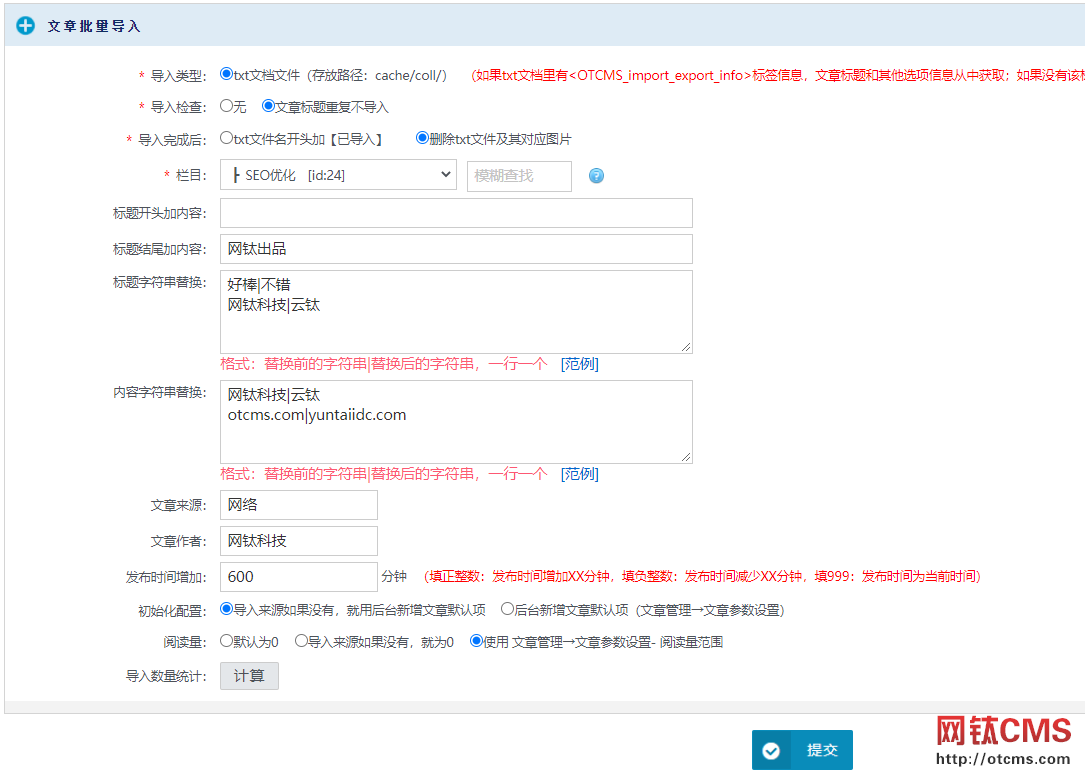Screen dimensions: 1085x775
Task: Select the 无 option for 导入检查
Action: point(225,106)
